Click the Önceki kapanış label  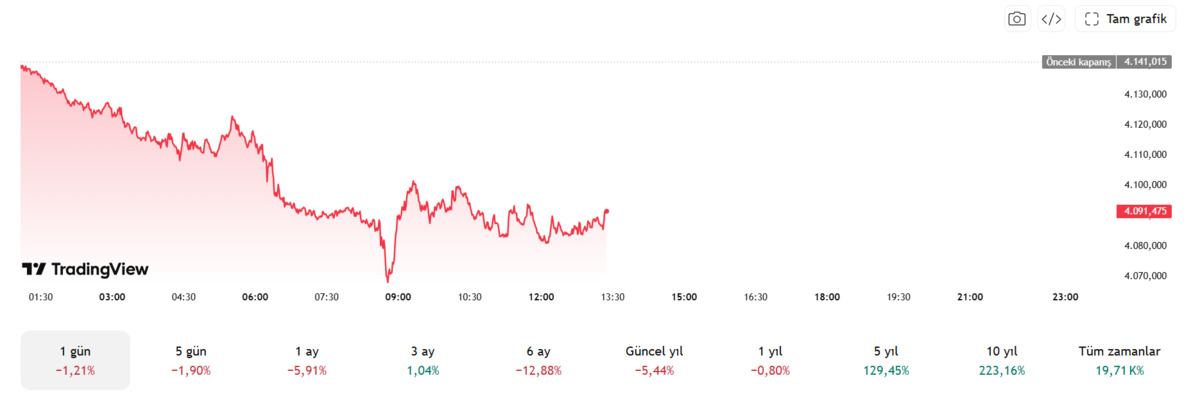coord(1078,62)
